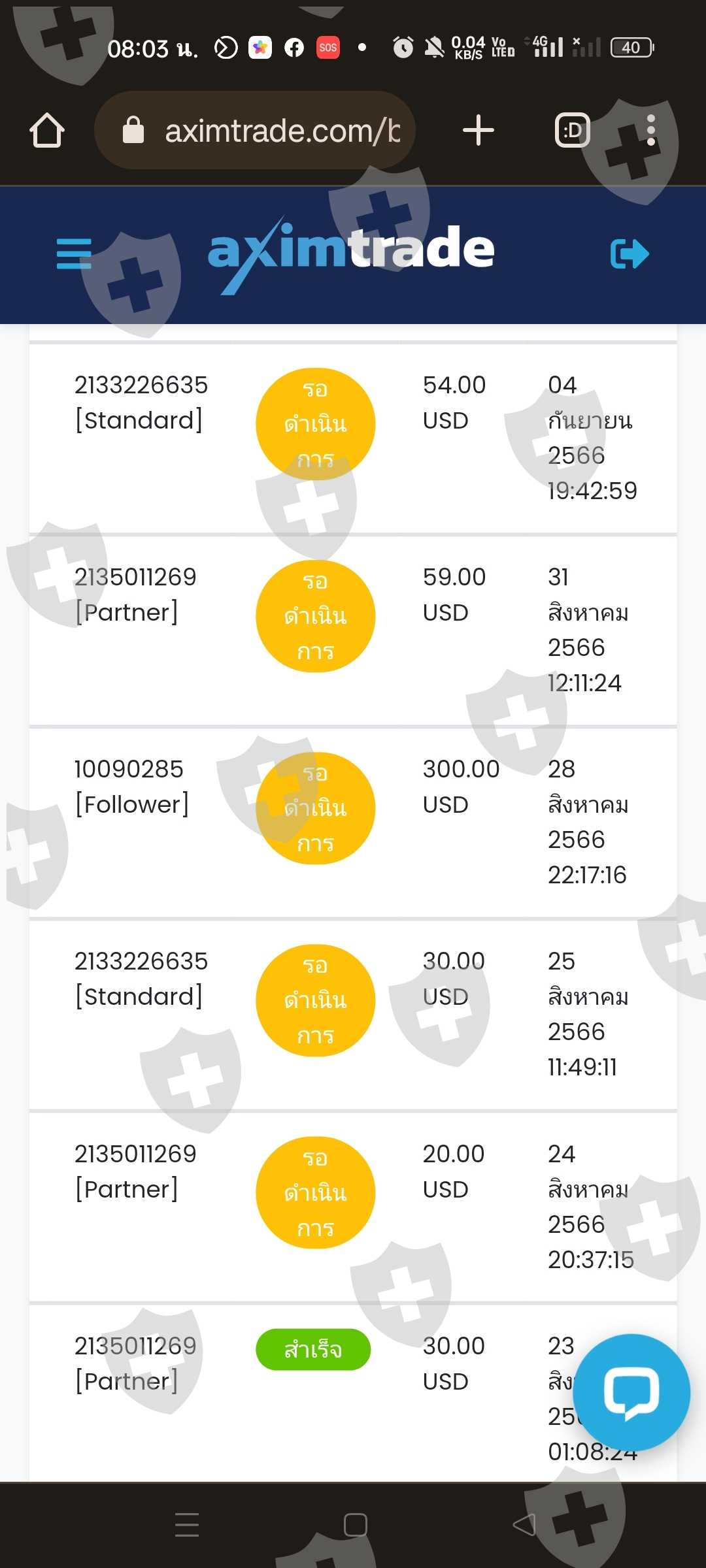
Task: Tap the Android back navigation button
Action: click(524, 1524)
